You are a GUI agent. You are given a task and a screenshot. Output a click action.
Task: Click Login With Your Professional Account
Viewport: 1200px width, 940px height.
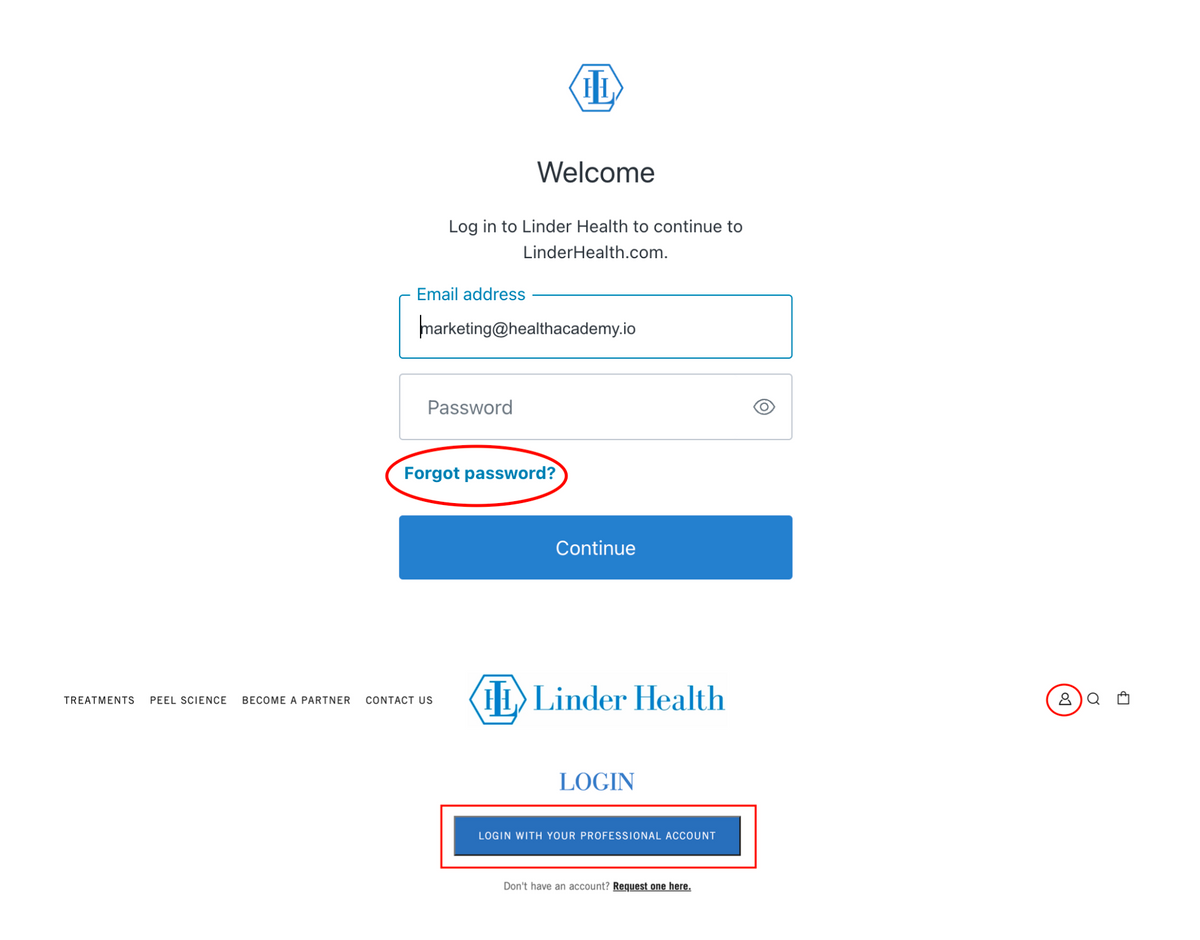click(597, 836)
